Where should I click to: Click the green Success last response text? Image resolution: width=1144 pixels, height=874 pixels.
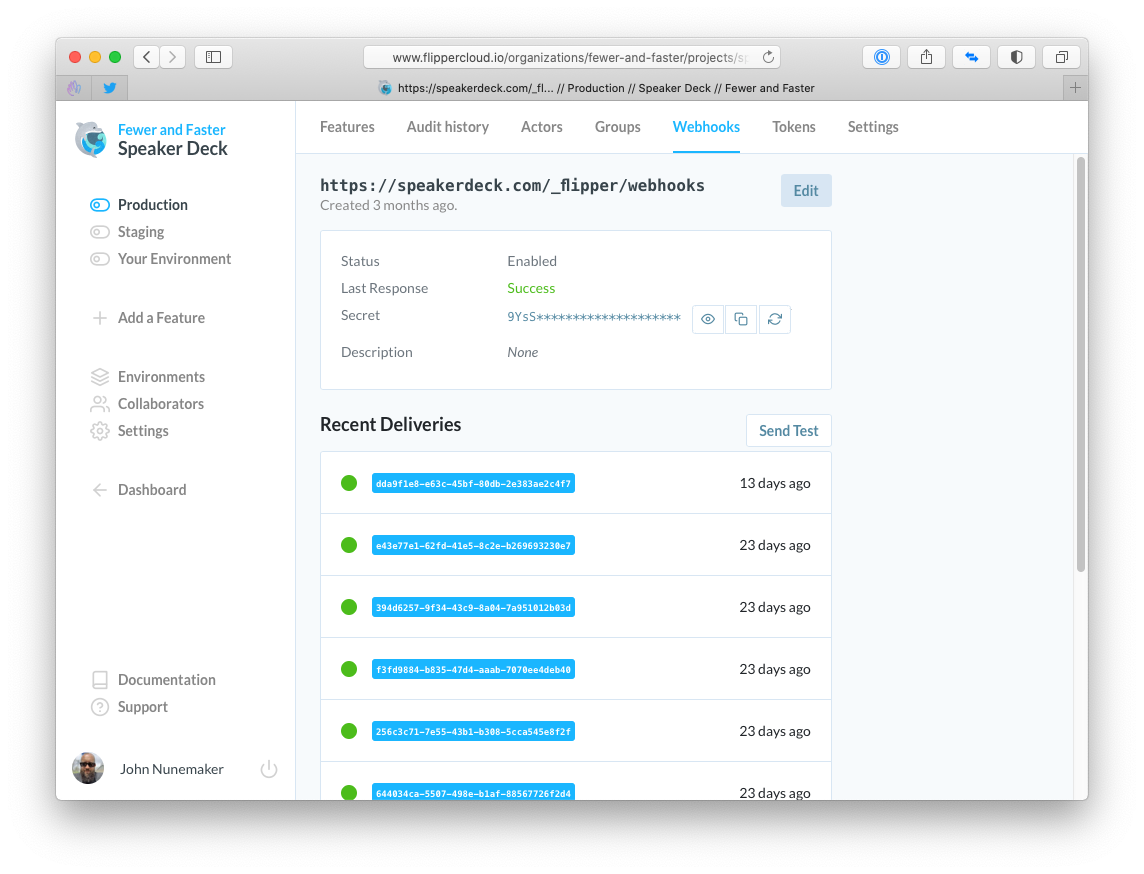pyautogui.click(x=531, y=288)
